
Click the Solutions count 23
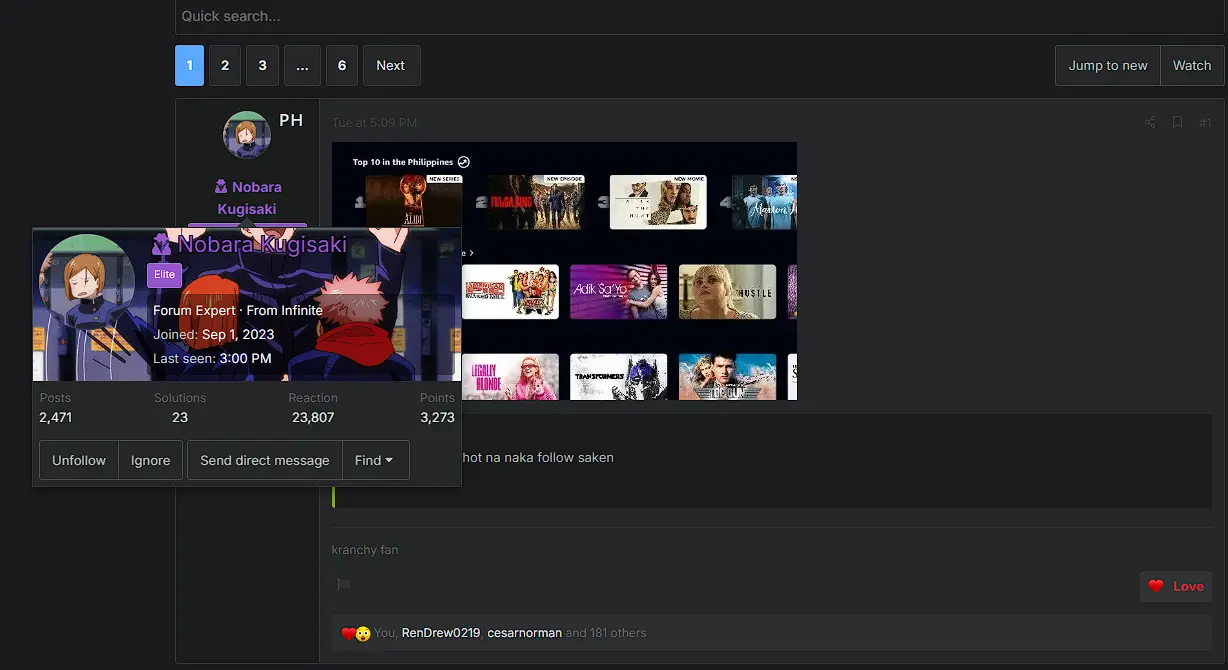pos(180,417)
